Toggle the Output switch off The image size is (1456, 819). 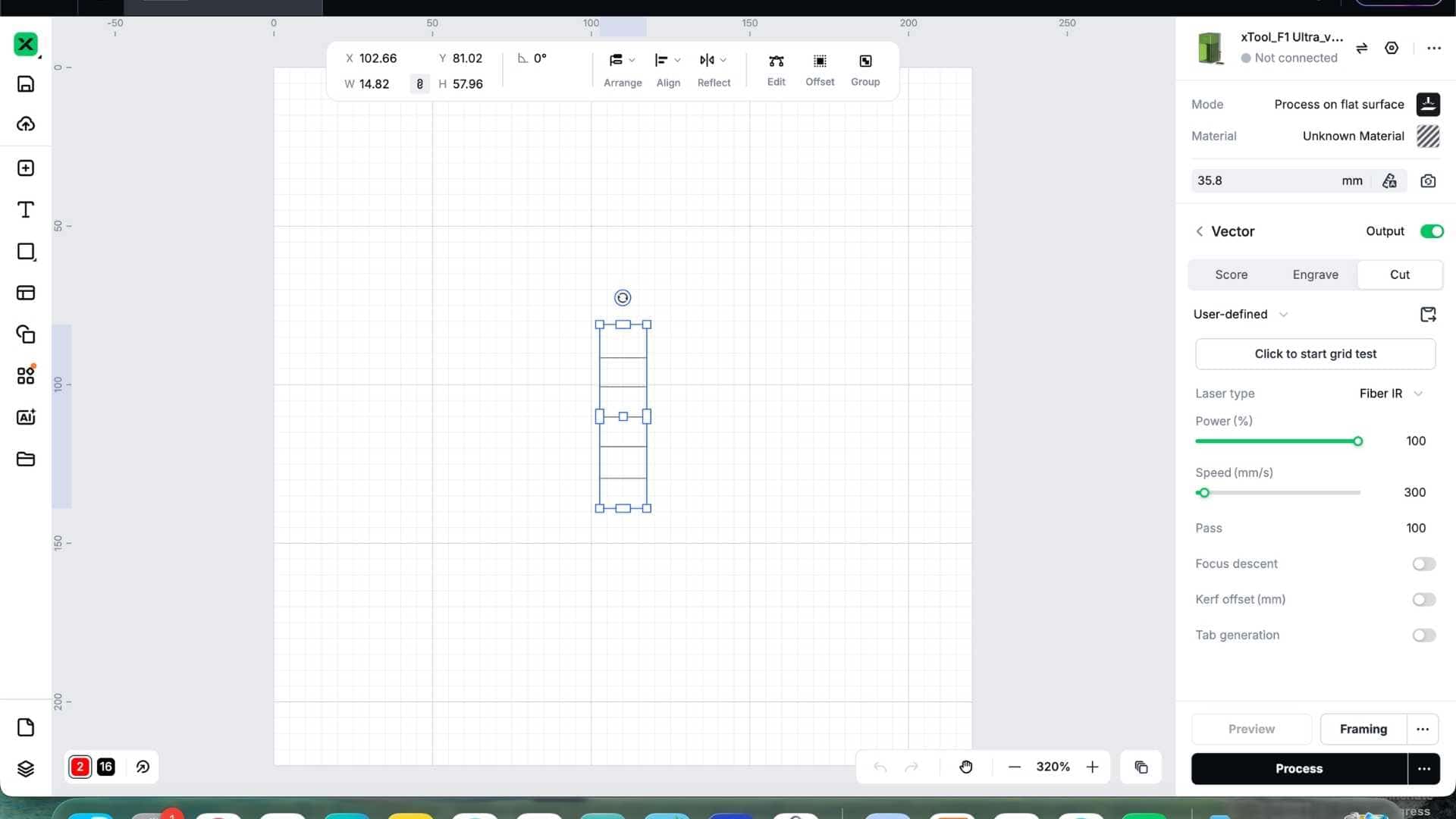[x=1432, y=231]
